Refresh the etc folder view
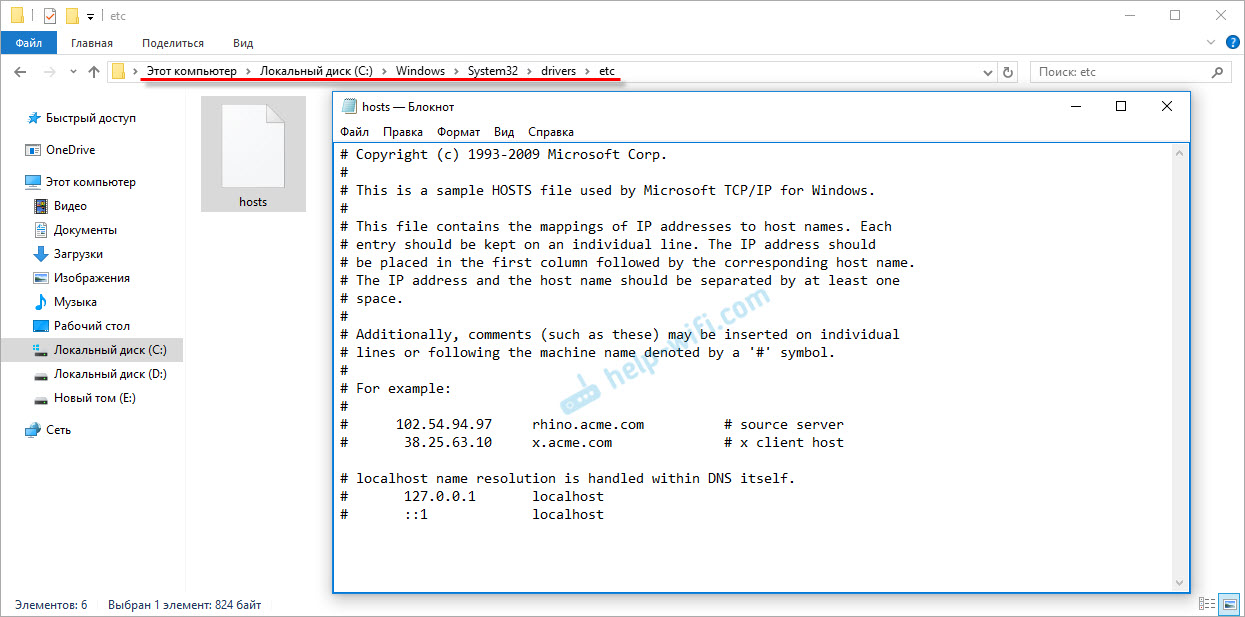The image size is (1245, 617). (1008, 72)
